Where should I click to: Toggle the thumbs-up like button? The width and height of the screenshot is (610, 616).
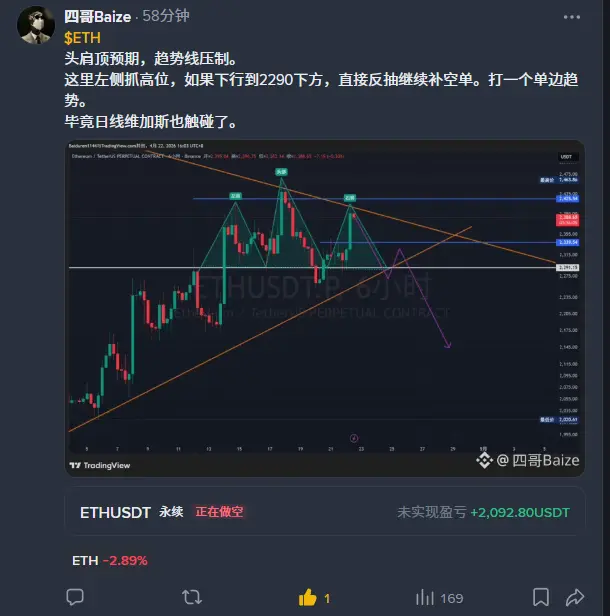[x=308, y=598]
